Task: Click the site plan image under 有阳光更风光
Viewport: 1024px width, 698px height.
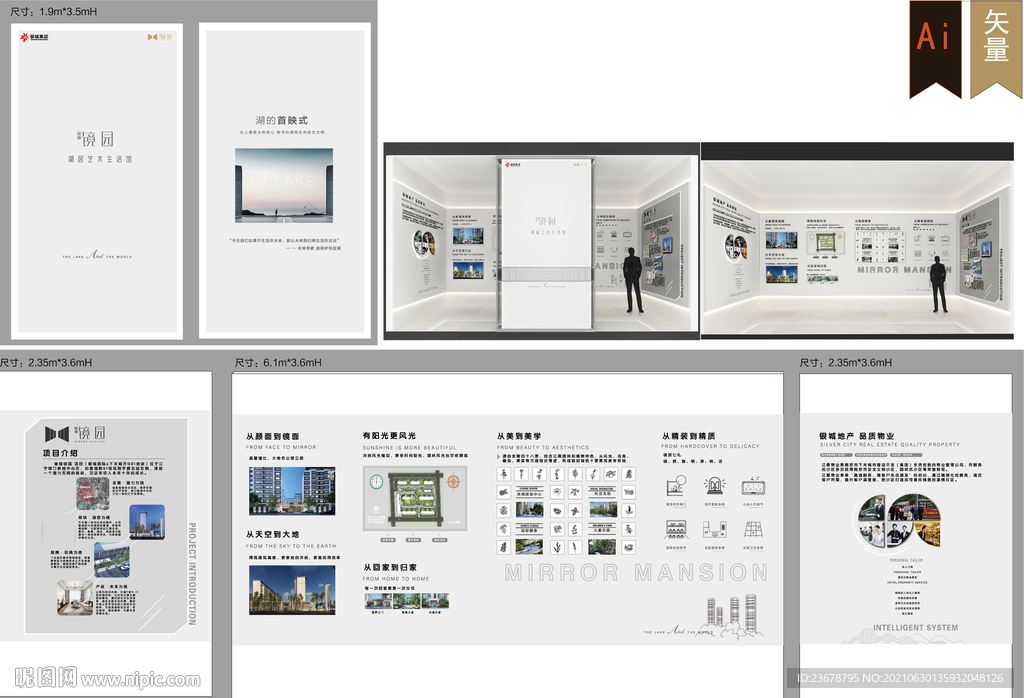Action: pyautogui.click(x=415, y=498)
